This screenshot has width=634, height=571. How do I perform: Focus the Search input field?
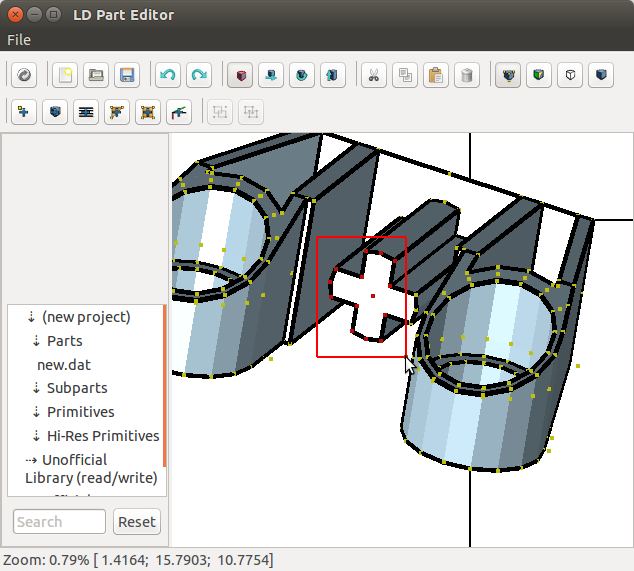point(59,522)
